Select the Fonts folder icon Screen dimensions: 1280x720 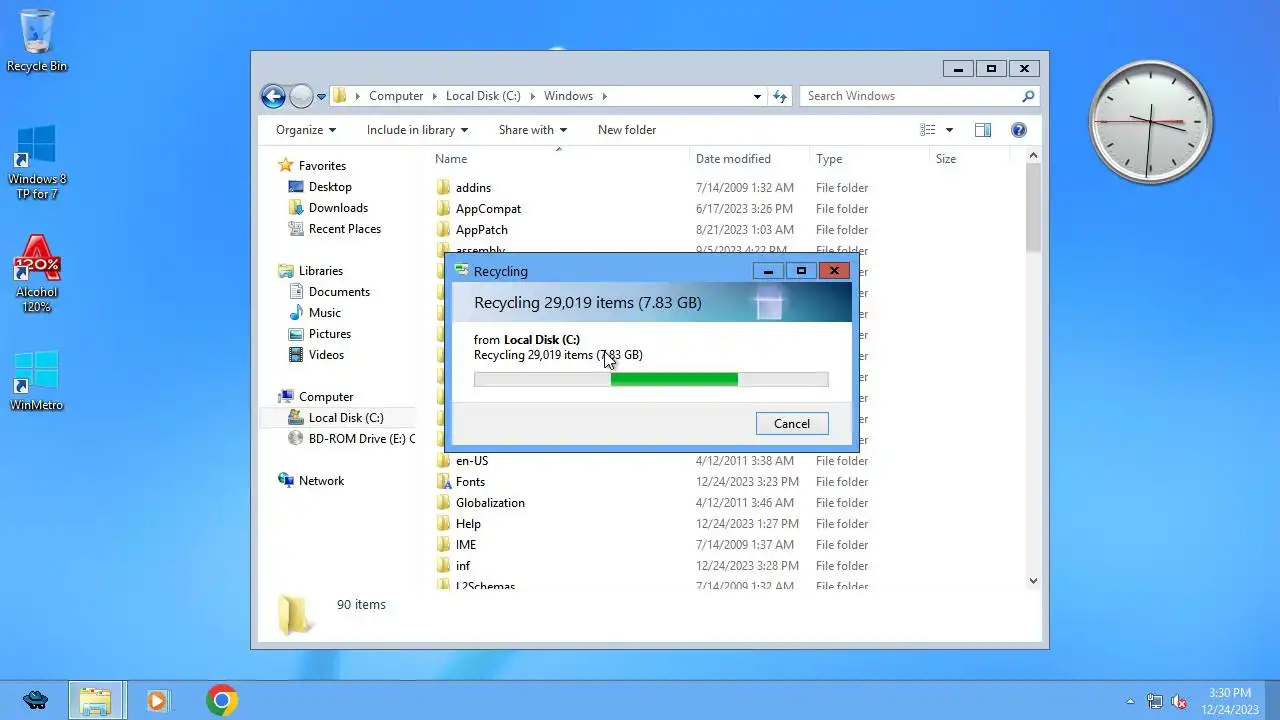pos(444,482)
